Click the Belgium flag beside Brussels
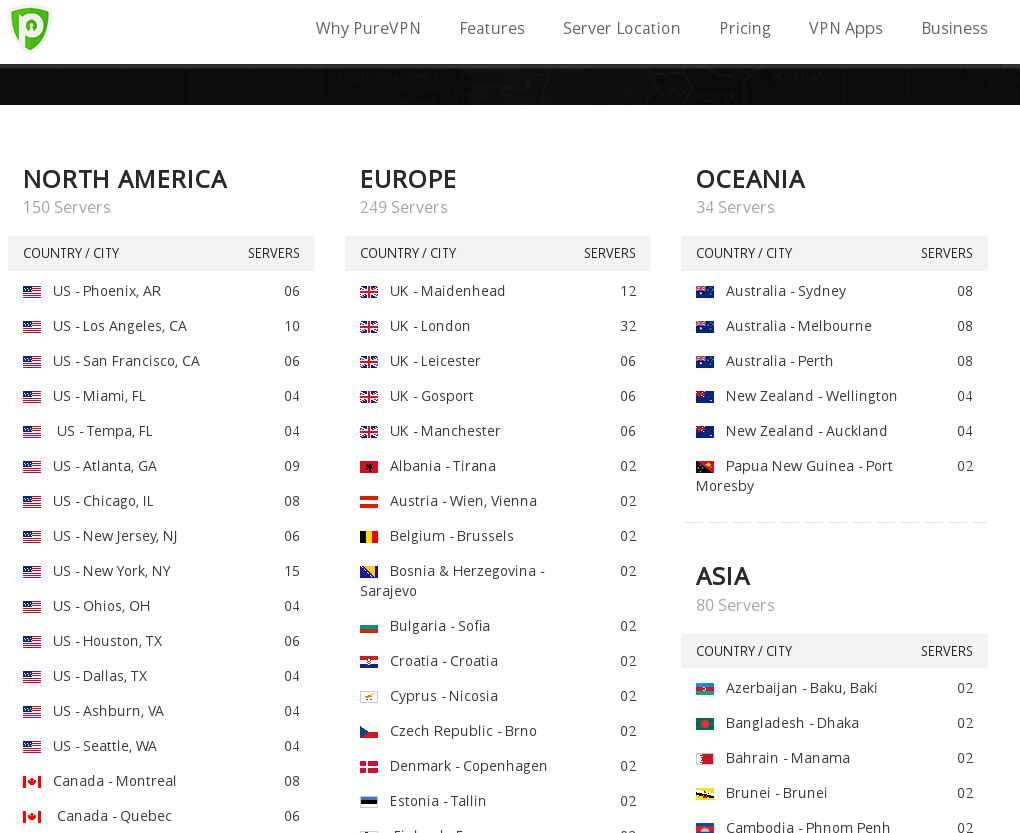 click(x=369, y=537)
